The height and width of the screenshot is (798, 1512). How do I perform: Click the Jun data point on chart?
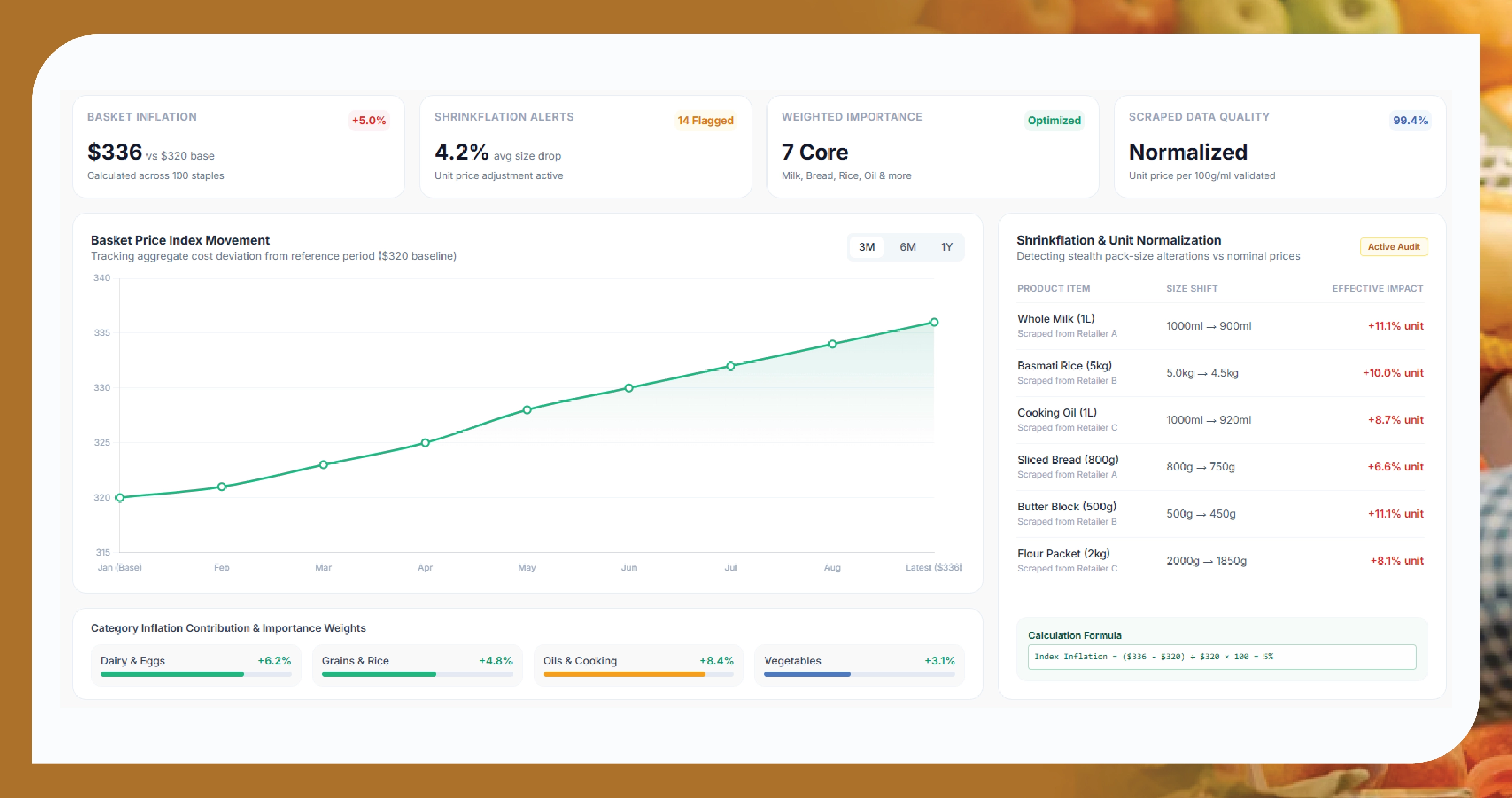click(x=628, y=388)
